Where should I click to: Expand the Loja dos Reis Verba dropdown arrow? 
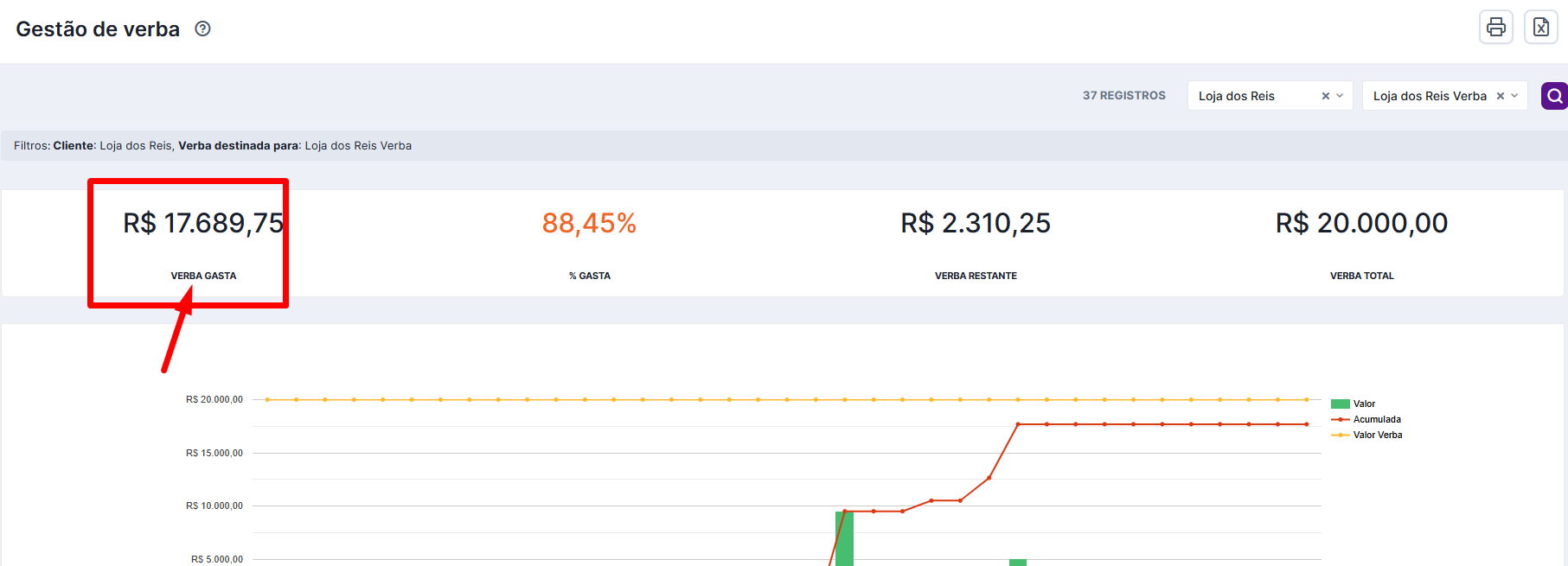pyautogui.click(x=1514, y=96)
